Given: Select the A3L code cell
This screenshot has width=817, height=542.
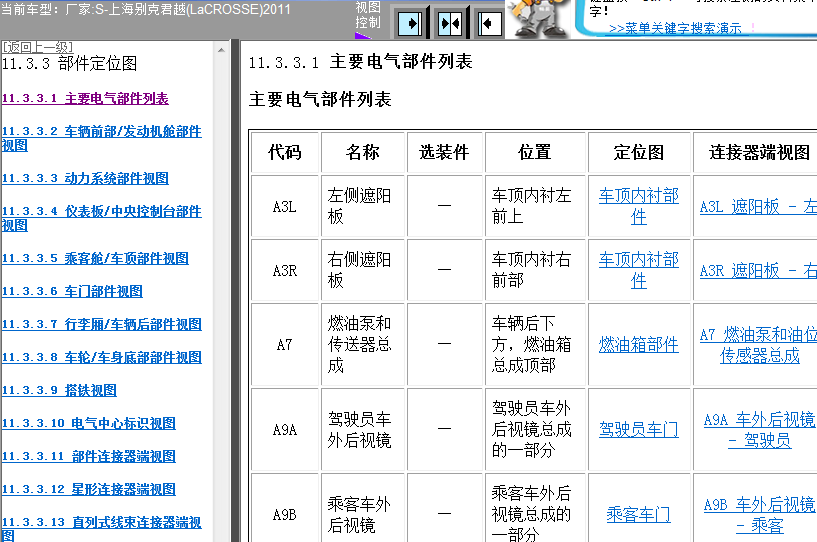Looking at the screenshot, I should tap(284, 206).
